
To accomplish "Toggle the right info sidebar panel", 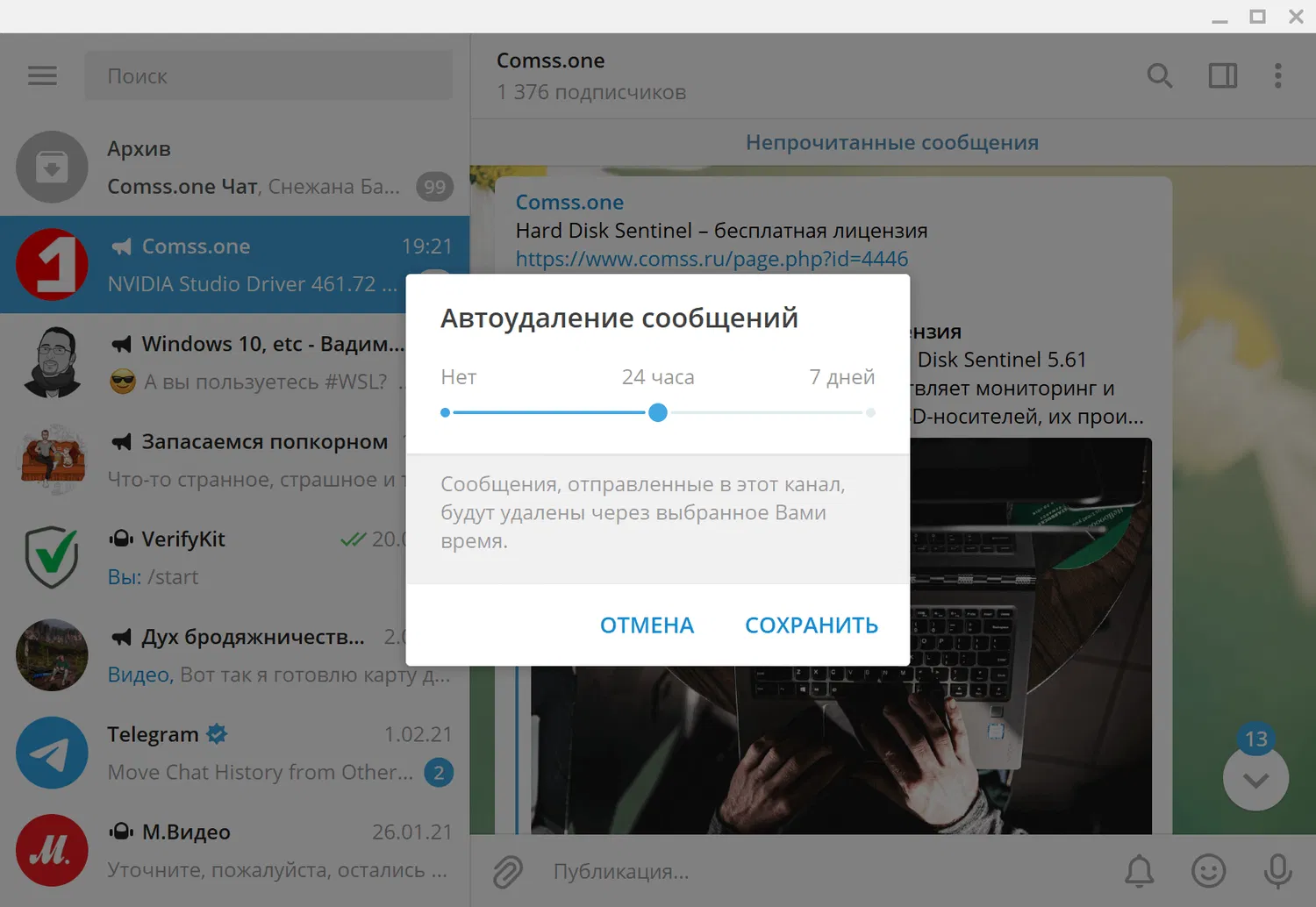I will pyautogui.click(x=1223, y=76).
